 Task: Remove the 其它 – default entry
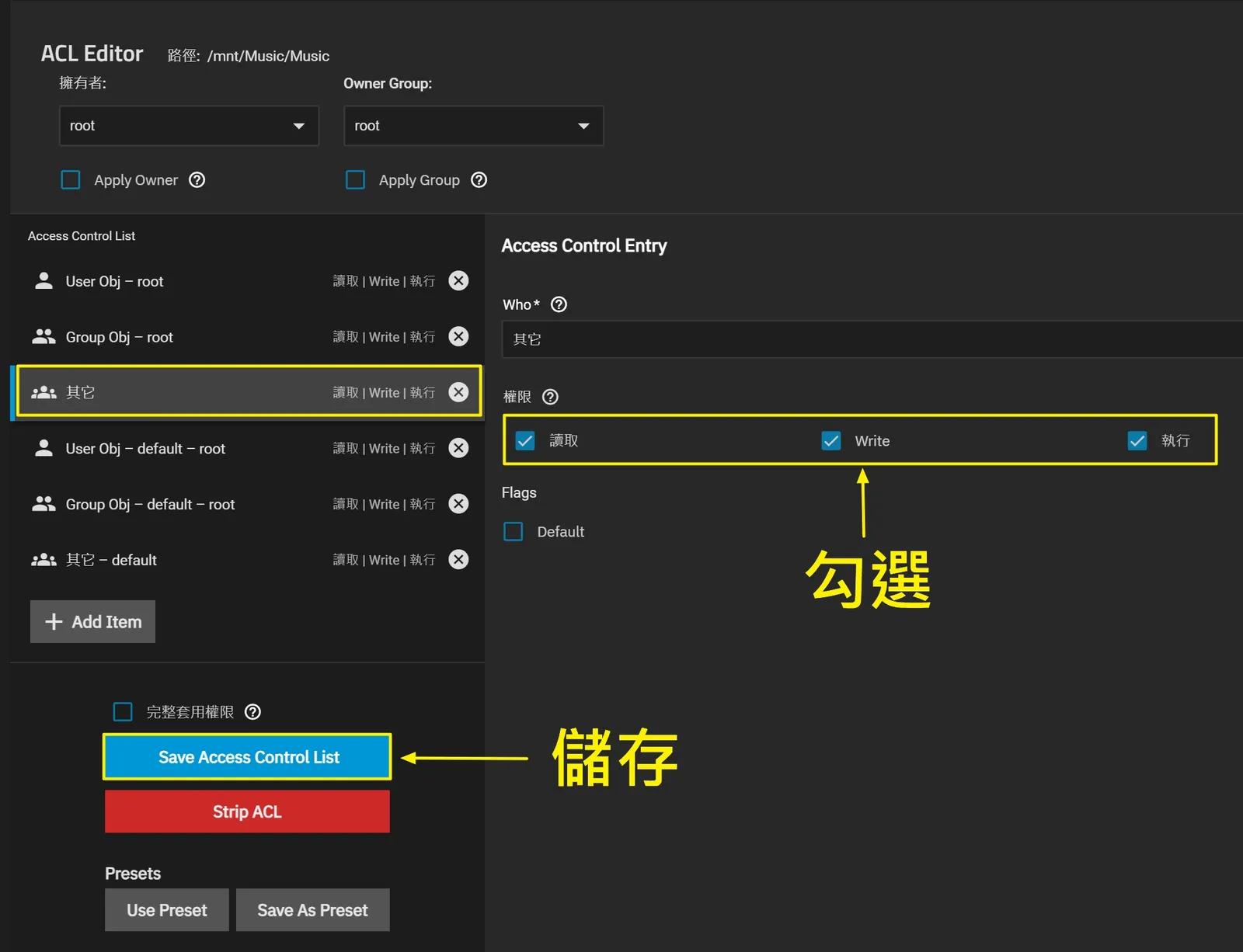pos(458,560)
